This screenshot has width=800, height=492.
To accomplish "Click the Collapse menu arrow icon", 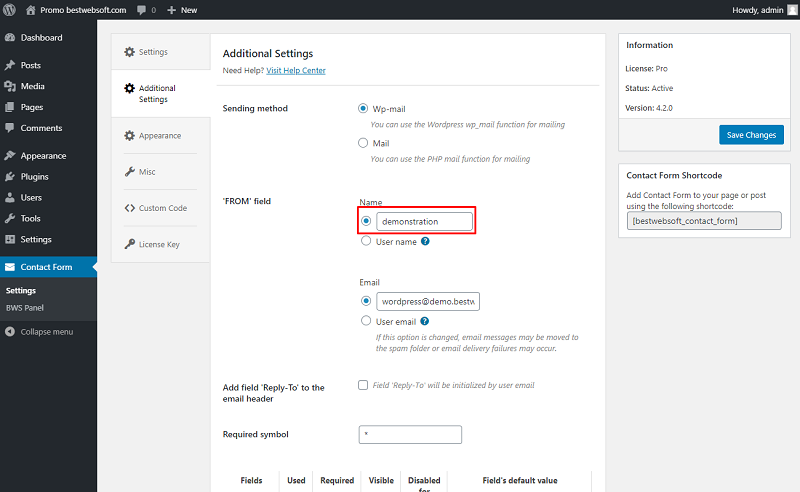I will coord(10,332).
